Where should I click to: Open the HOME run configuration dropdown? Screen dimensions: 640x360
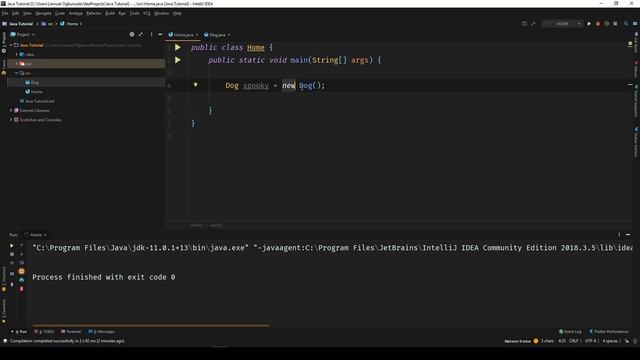[x=562, y=24]
